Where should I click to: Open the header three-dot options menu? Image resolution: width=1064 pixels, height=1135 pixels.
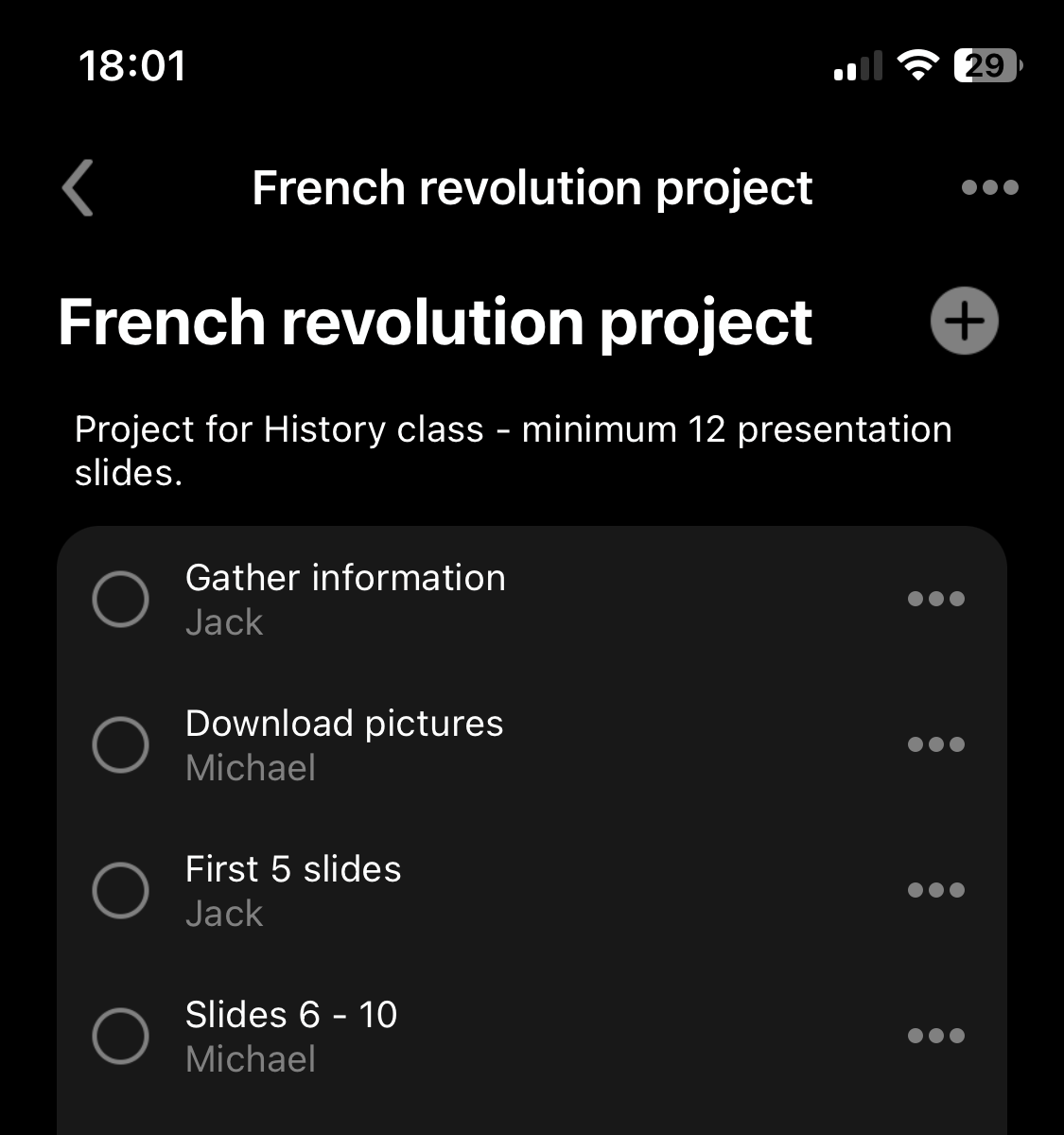(x=989, y=187)
